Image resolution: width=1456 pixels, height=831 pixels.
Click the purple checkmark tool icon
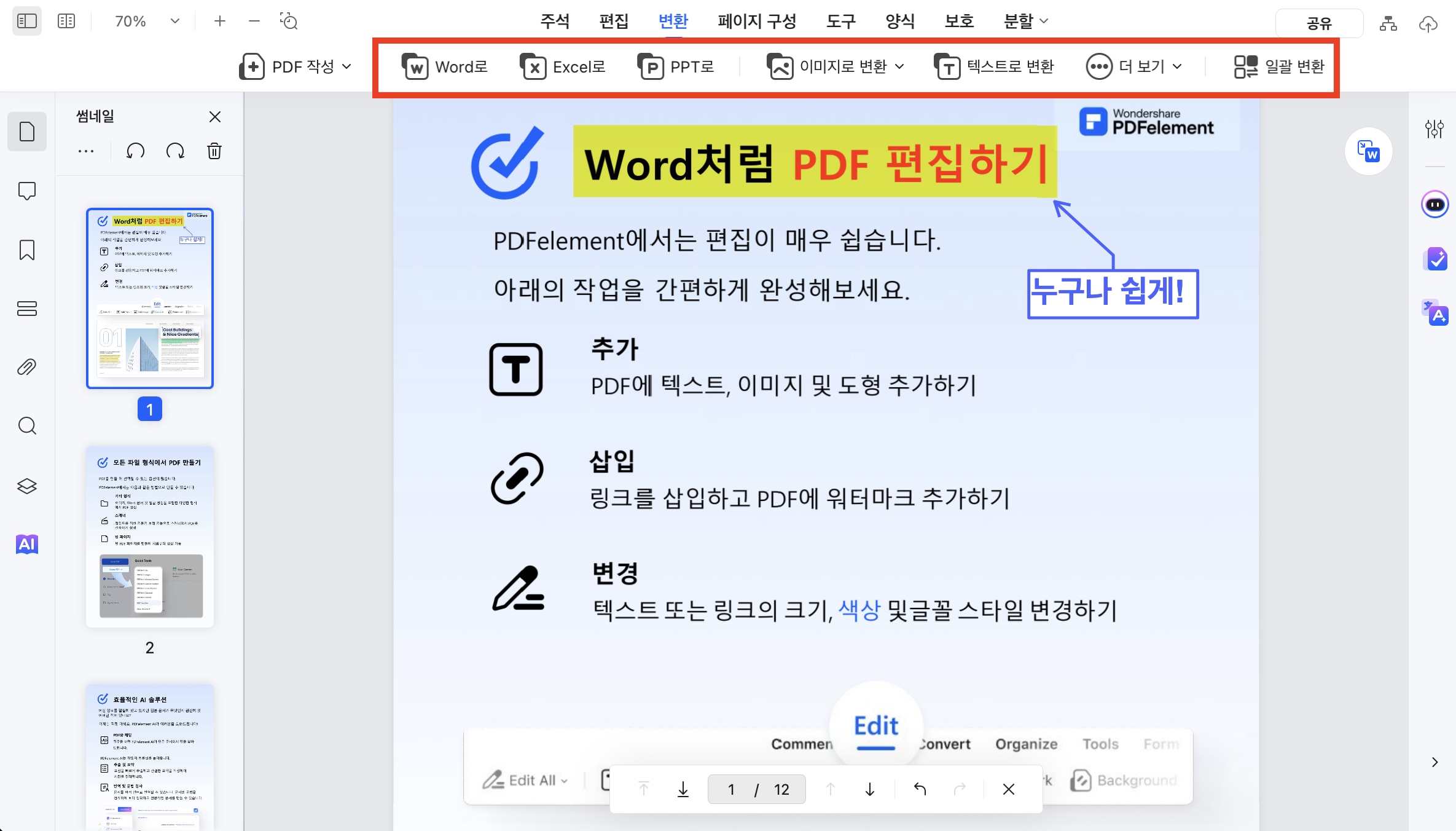(x=1434, y=259)
